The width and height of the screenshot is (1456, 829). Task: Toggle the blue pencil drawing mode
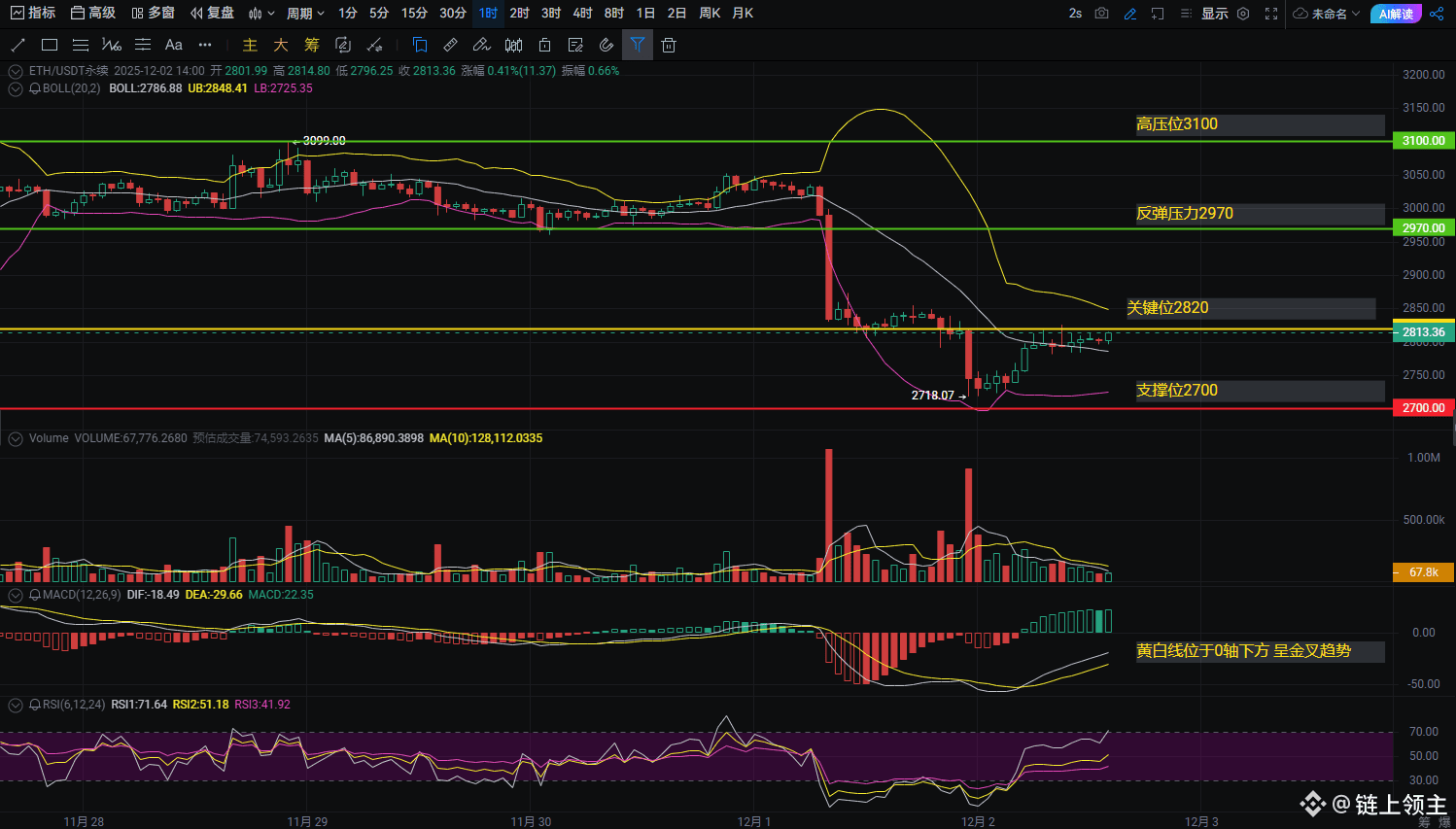click(1129, 14)
